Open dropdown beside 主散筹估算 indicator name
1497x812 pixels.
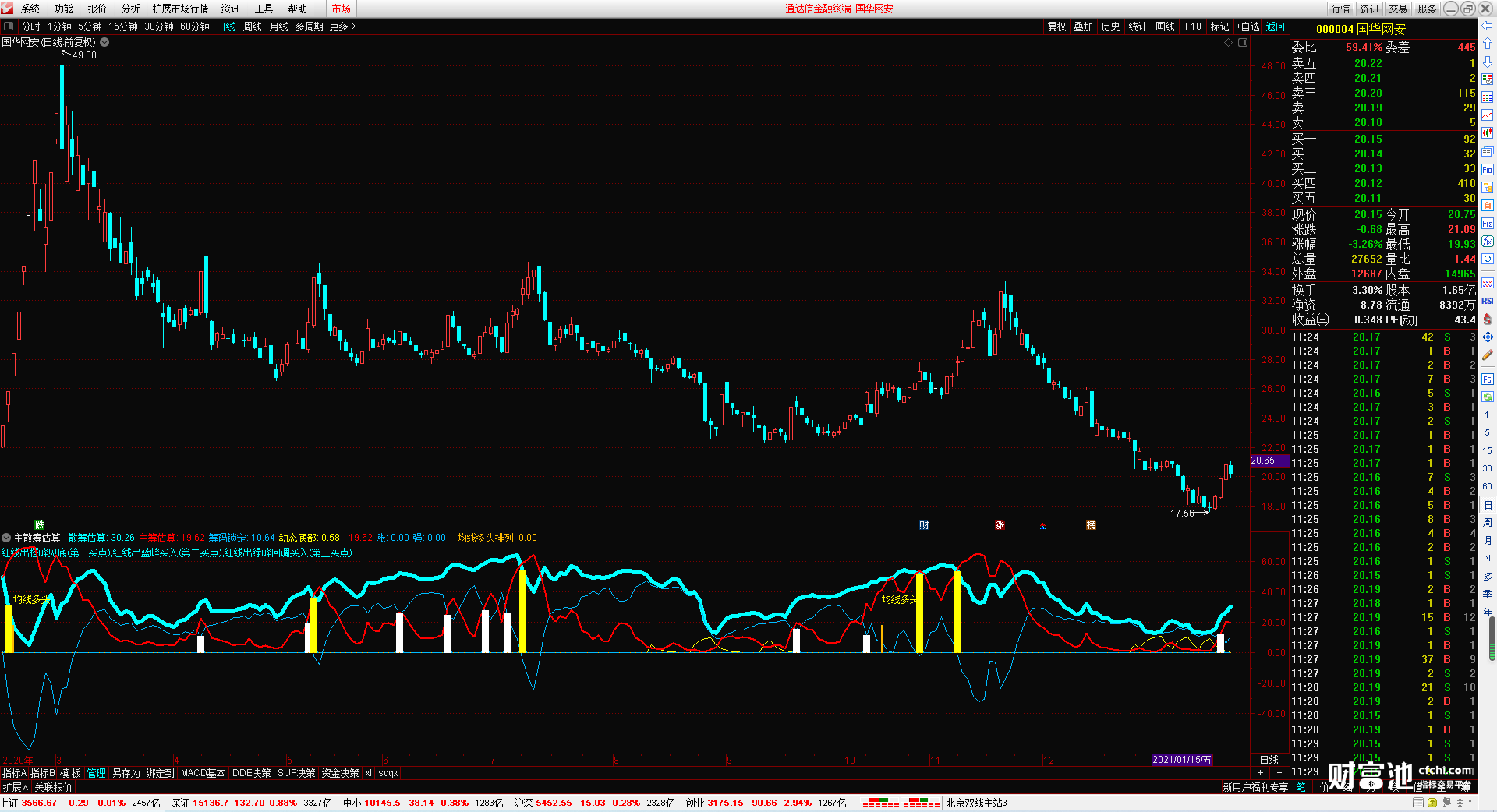pos(6,538)
